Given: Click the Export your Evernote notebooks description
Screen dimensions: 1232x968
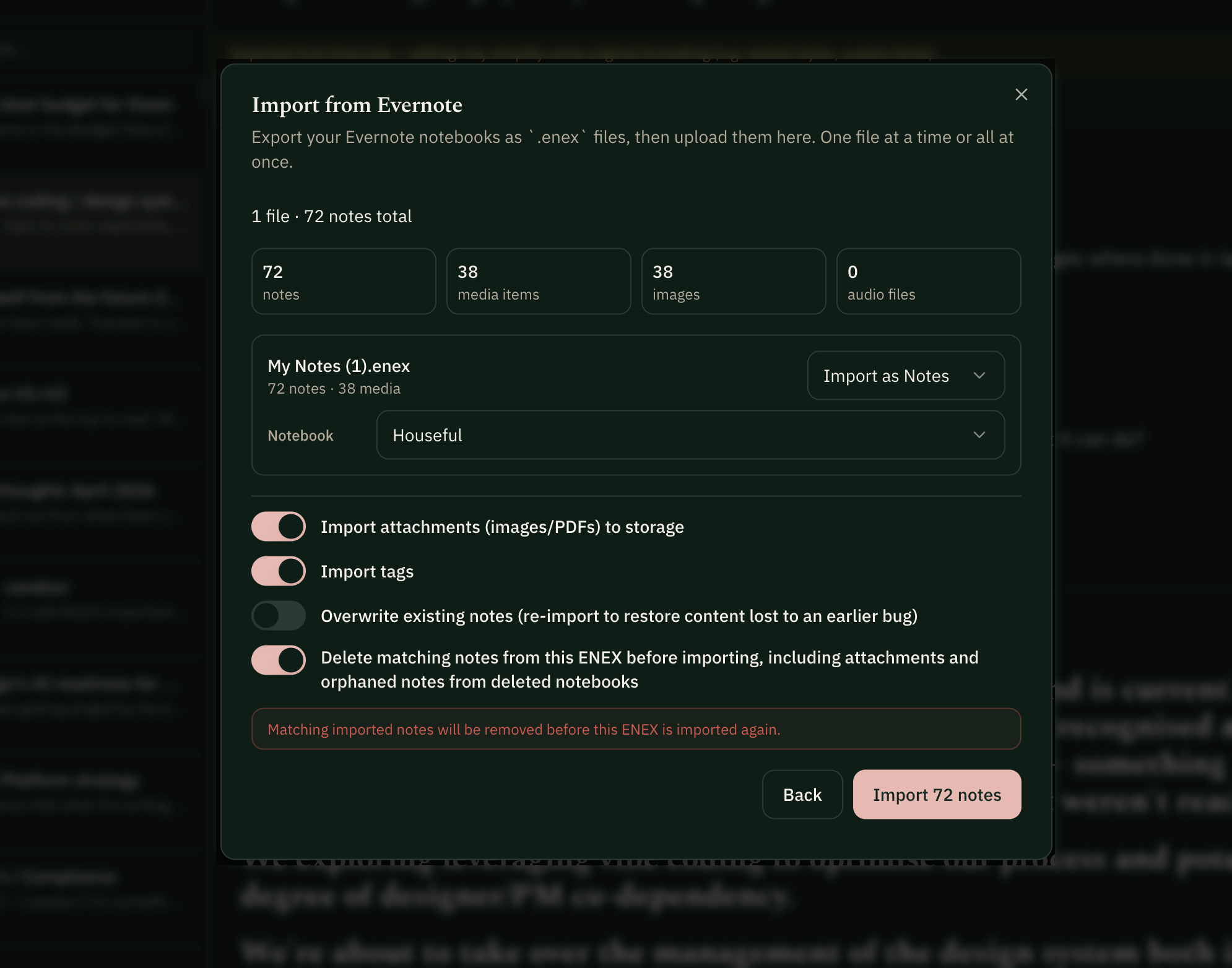Looking at the screenshot, I should (633, 149).
